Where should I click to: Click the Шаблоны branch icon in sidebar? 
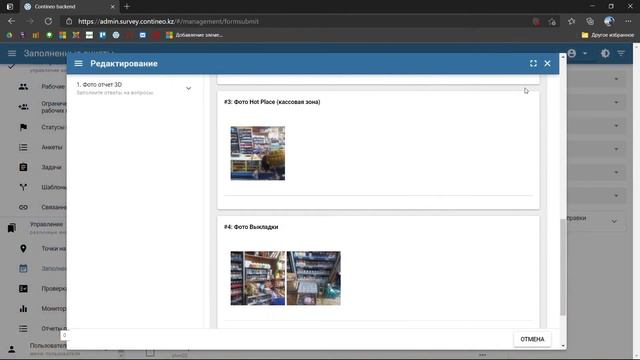tap(23, 187)
